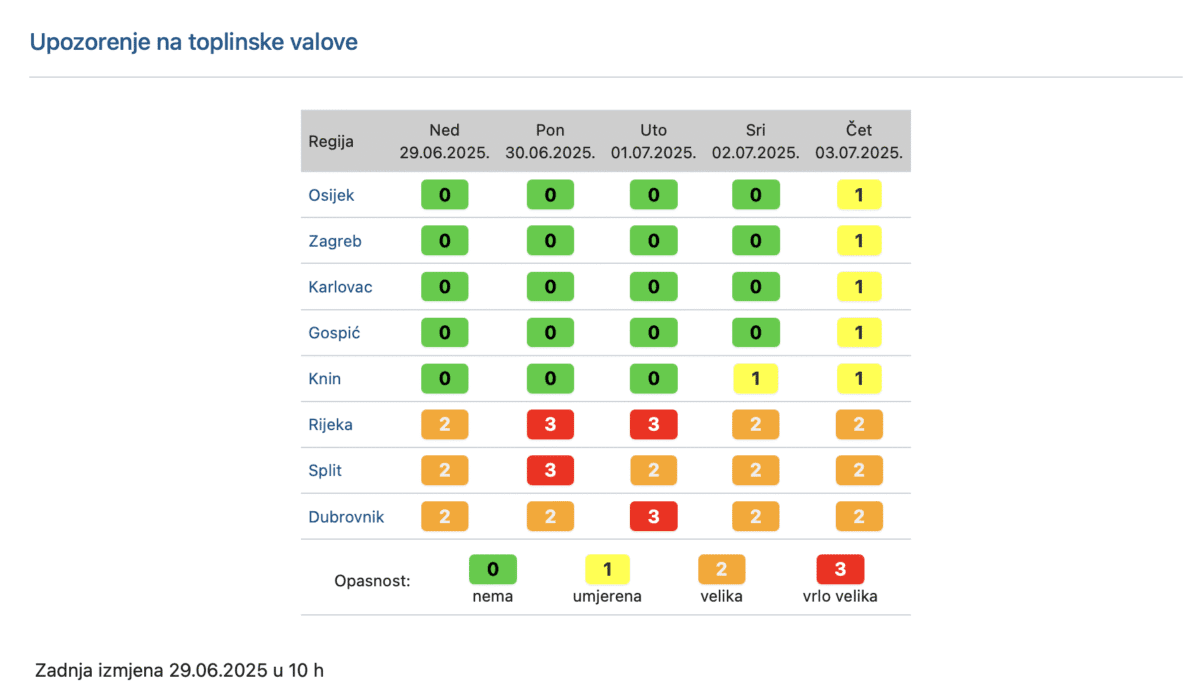
Task: Click the yellow legend badge labeled umjerena
Action: click(607, 570)
